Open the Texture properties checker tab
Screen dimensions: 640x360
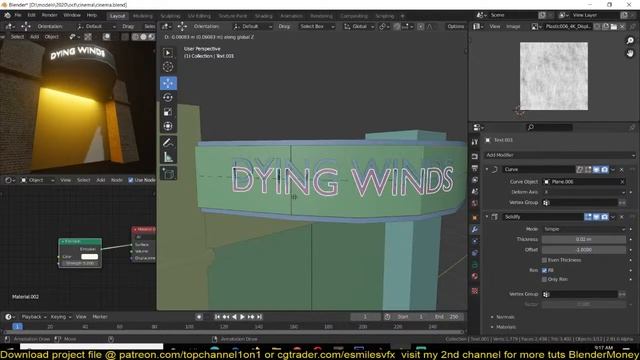(475, 291)
